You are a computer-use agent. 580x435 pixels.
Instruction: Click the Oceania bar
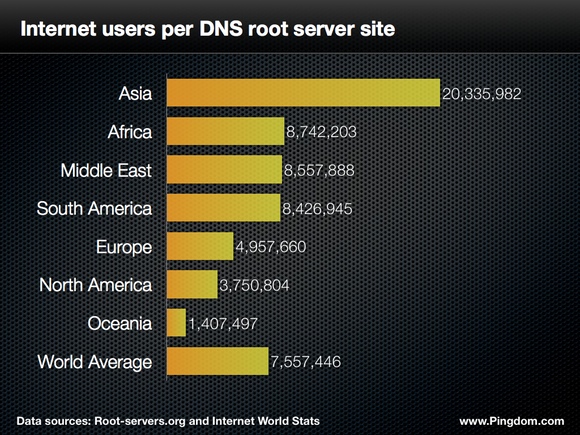tap(176, 323)
